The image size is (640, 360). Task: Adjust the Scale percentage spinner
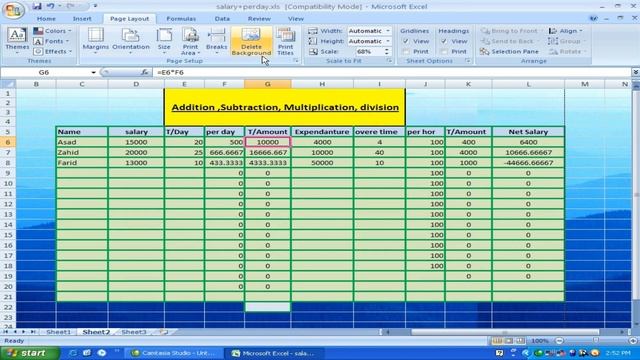[386, 51]
